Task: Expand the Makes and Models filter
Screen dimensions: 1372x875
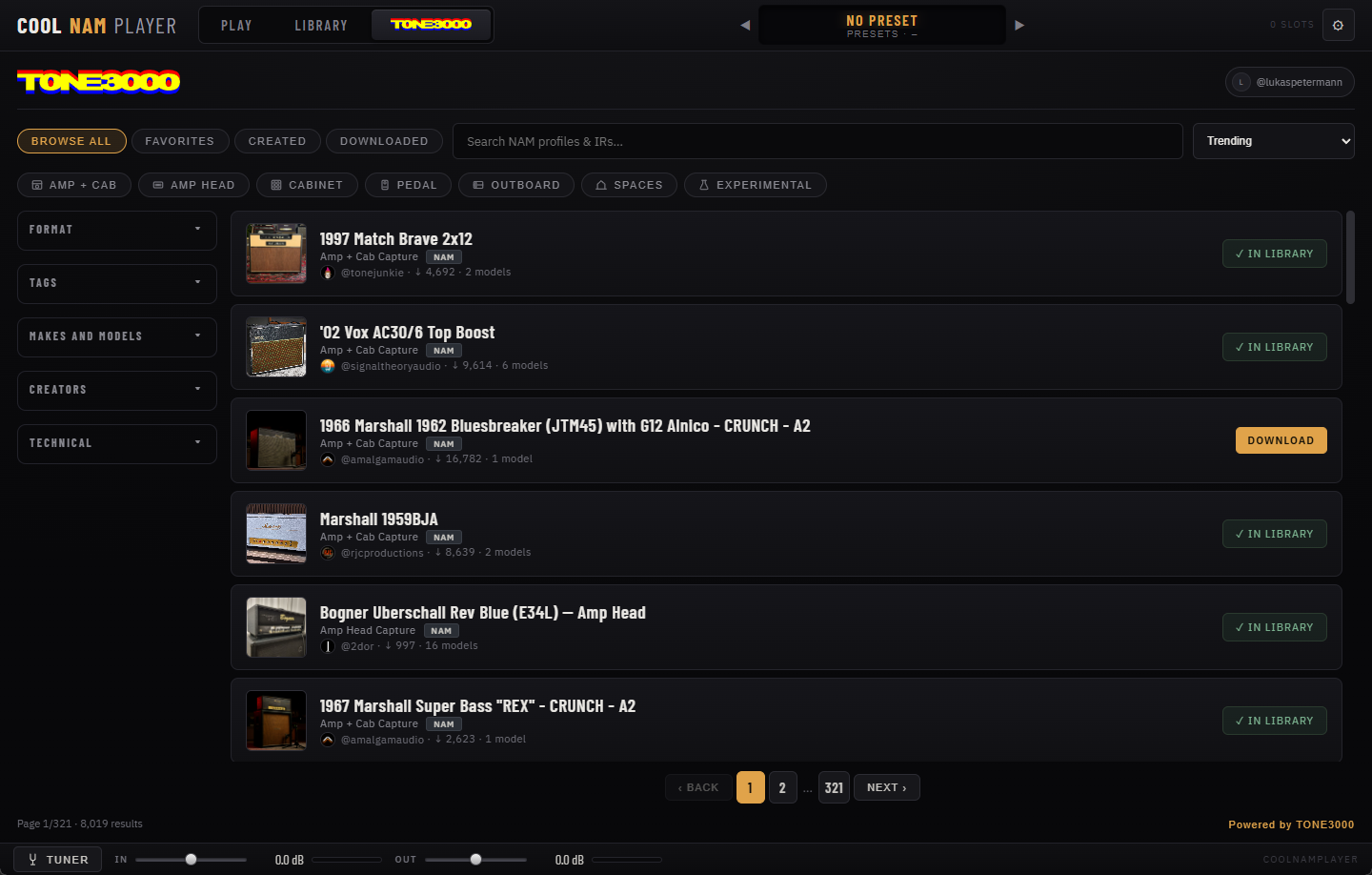Action: (117, 336)
